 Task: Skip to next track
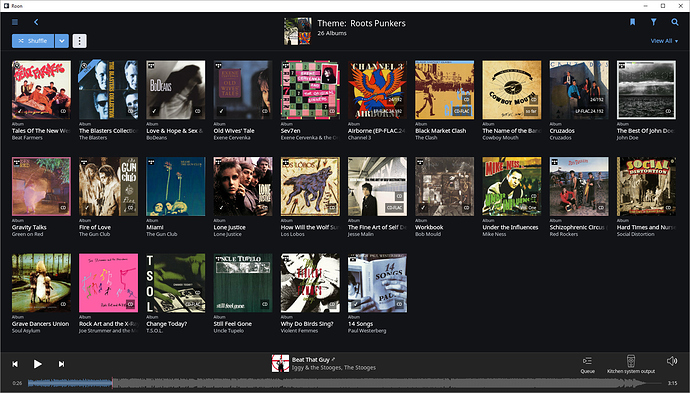click(61, 364)
